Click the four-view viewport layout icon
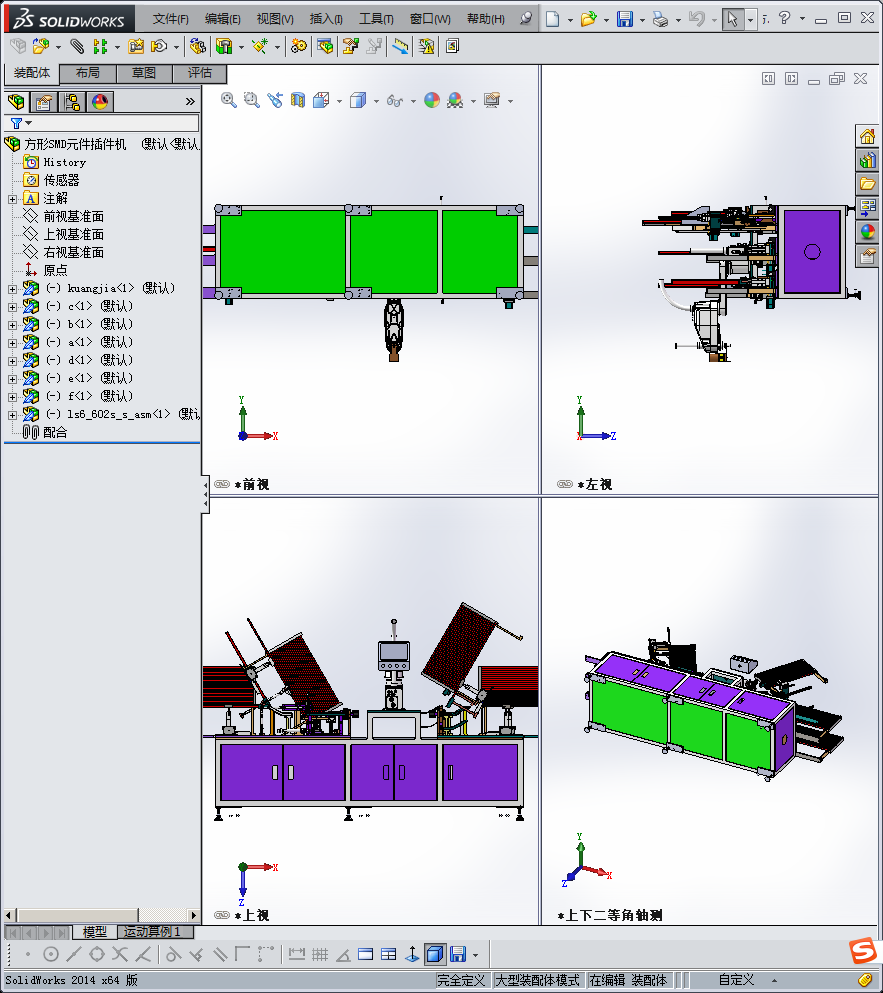This screenshot has height=993, width=883. pyautogui.click(x=389, y=954)
